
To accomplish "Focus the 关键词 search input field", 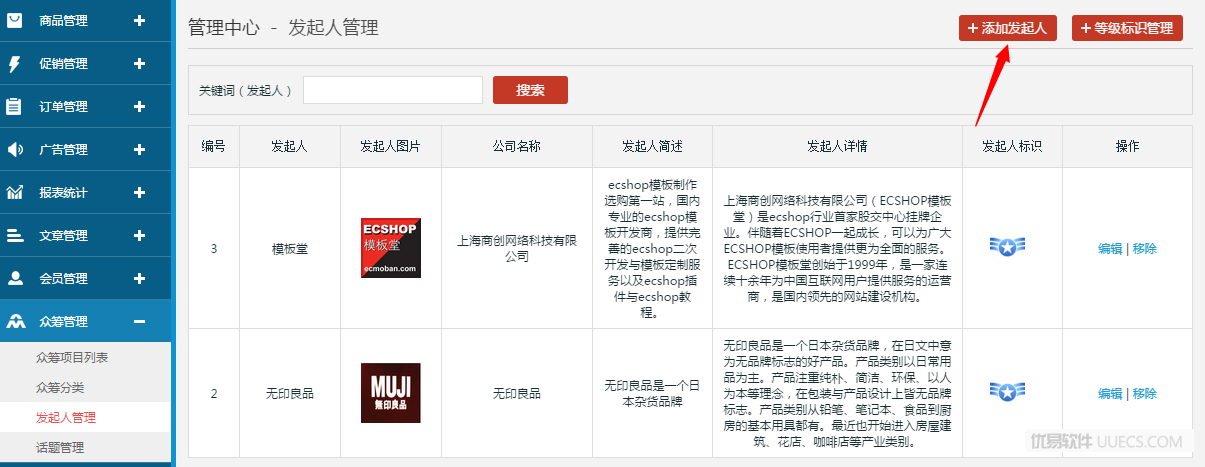I will point(393,90).
